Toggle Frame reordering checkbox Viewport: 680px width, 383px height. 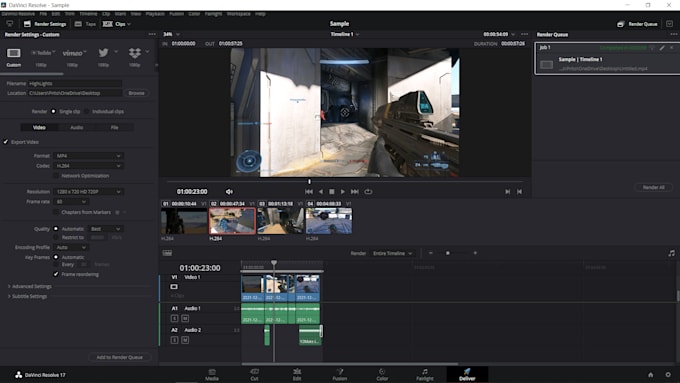tap(56, 274)
